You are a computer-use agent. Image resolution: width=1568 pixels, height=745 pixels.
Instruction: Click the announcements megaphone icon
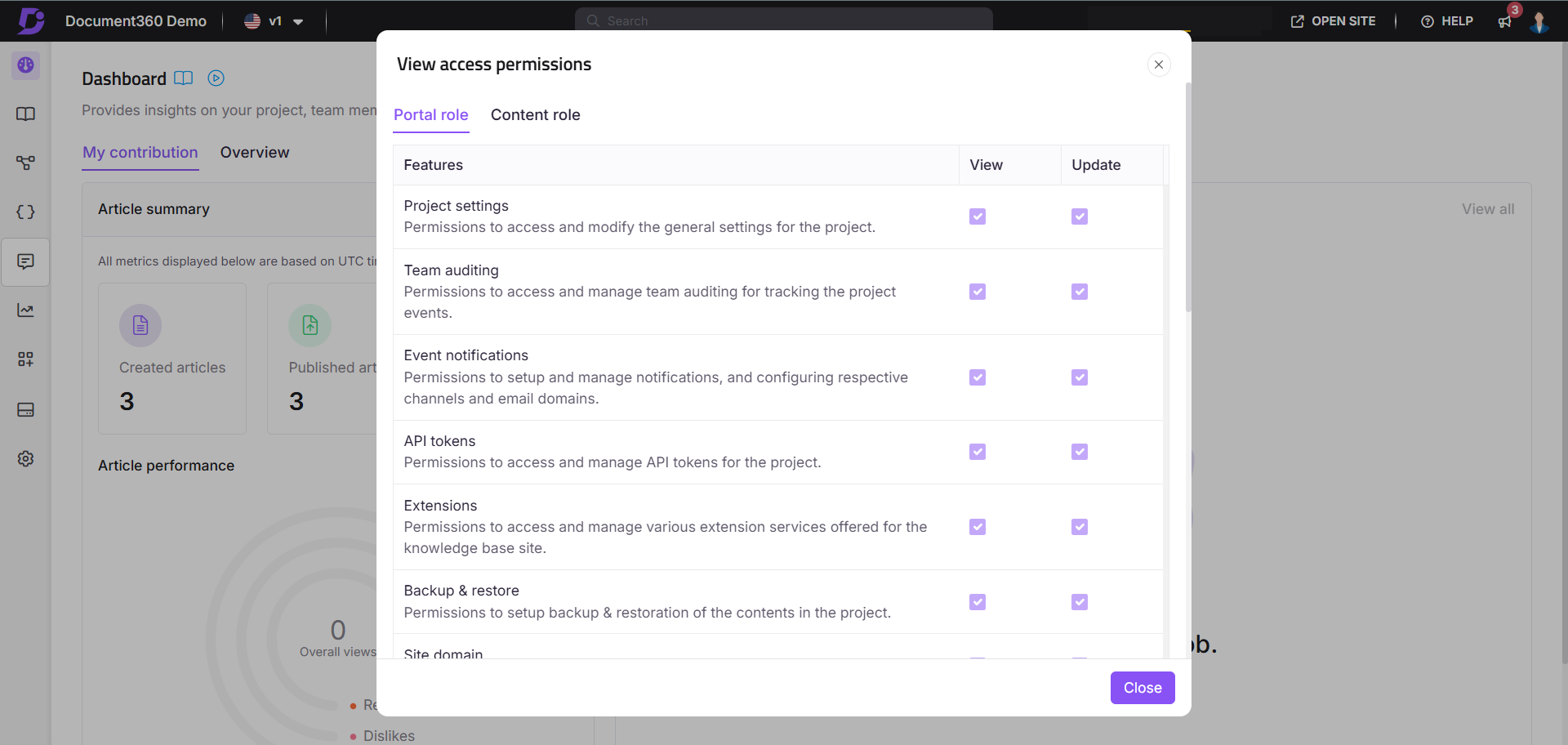pyautogui.click(x=1504, y=22)
